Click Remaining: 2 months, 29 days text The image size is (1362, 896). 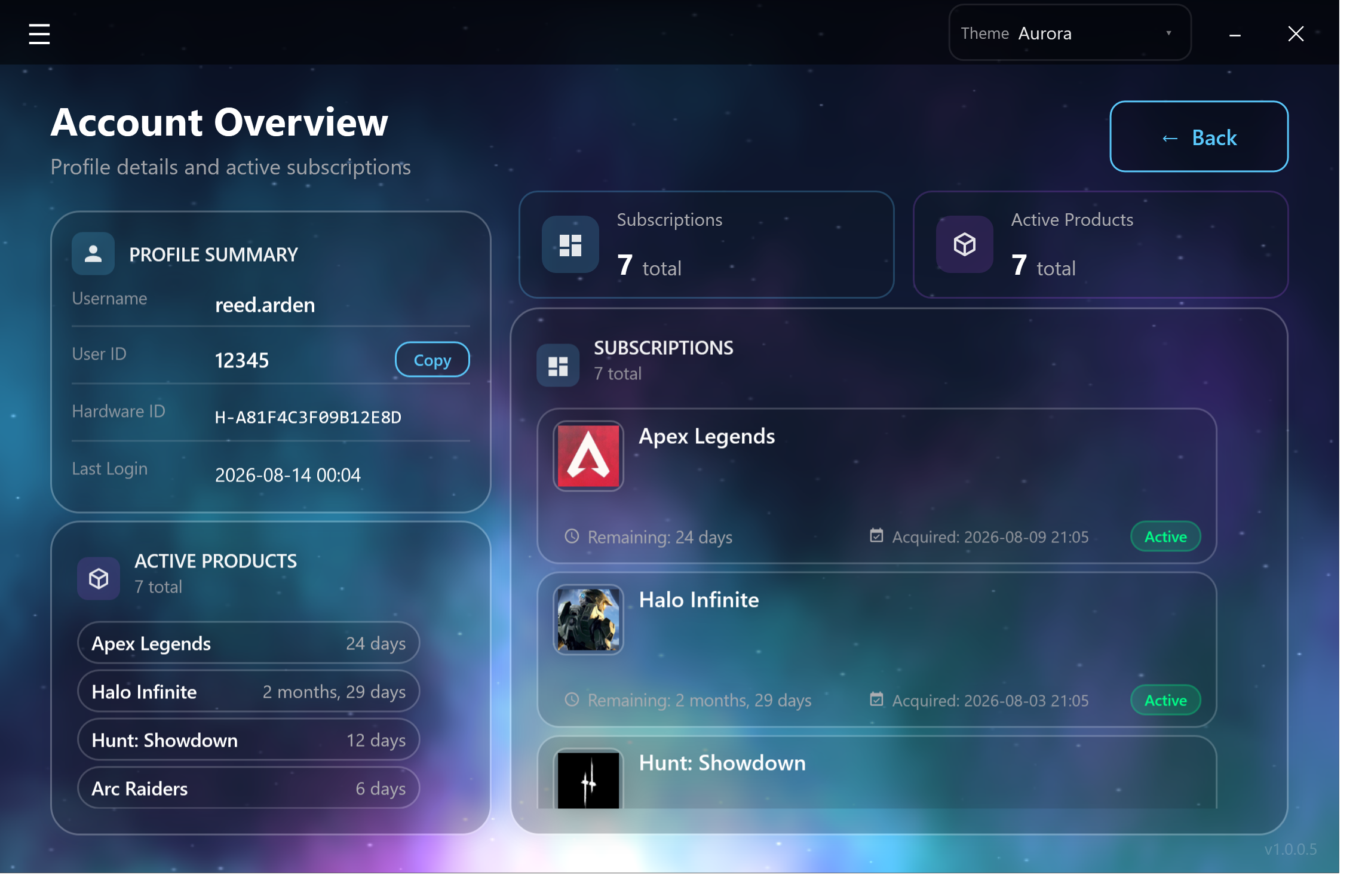tap(700, 700)
